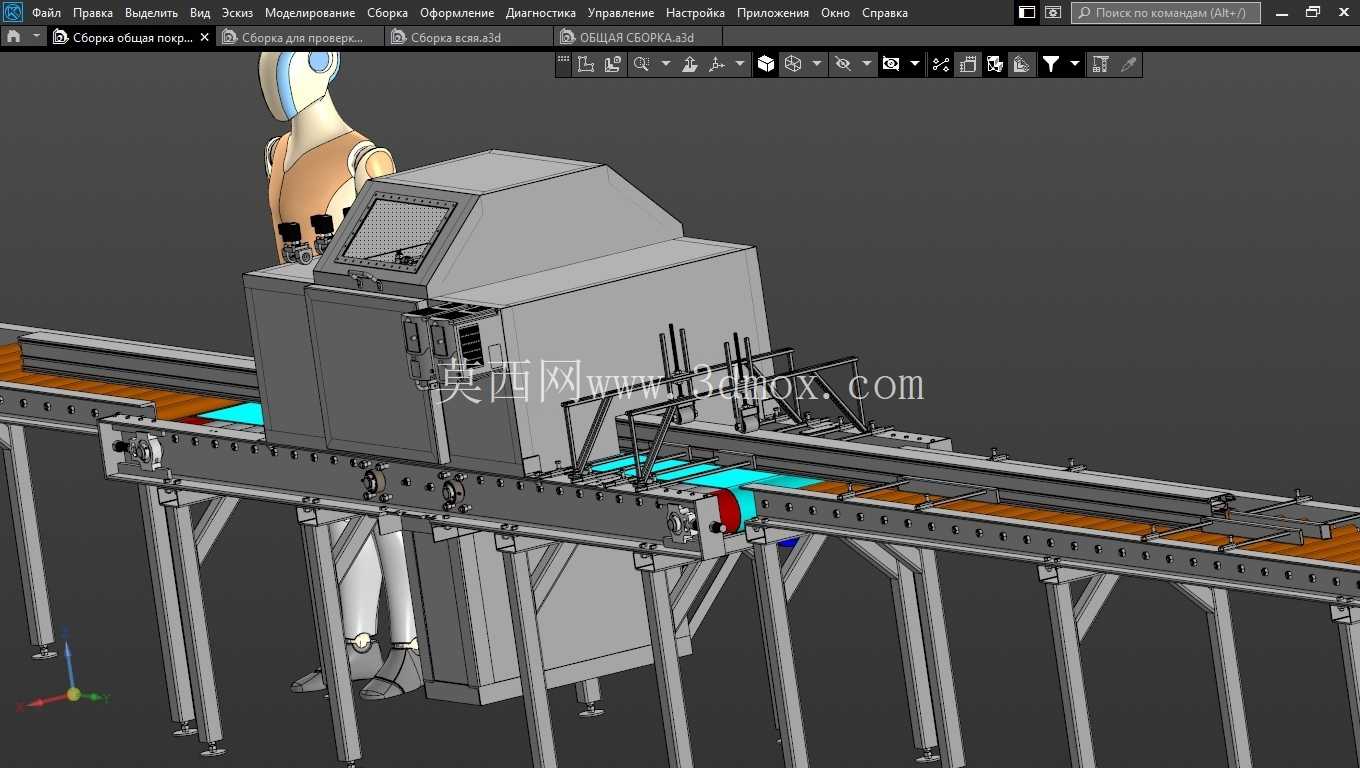This screenshot has height=768, width=1360.
Task: Open the Вид menu
Action: pyautogui.click(x=200, y=13)
